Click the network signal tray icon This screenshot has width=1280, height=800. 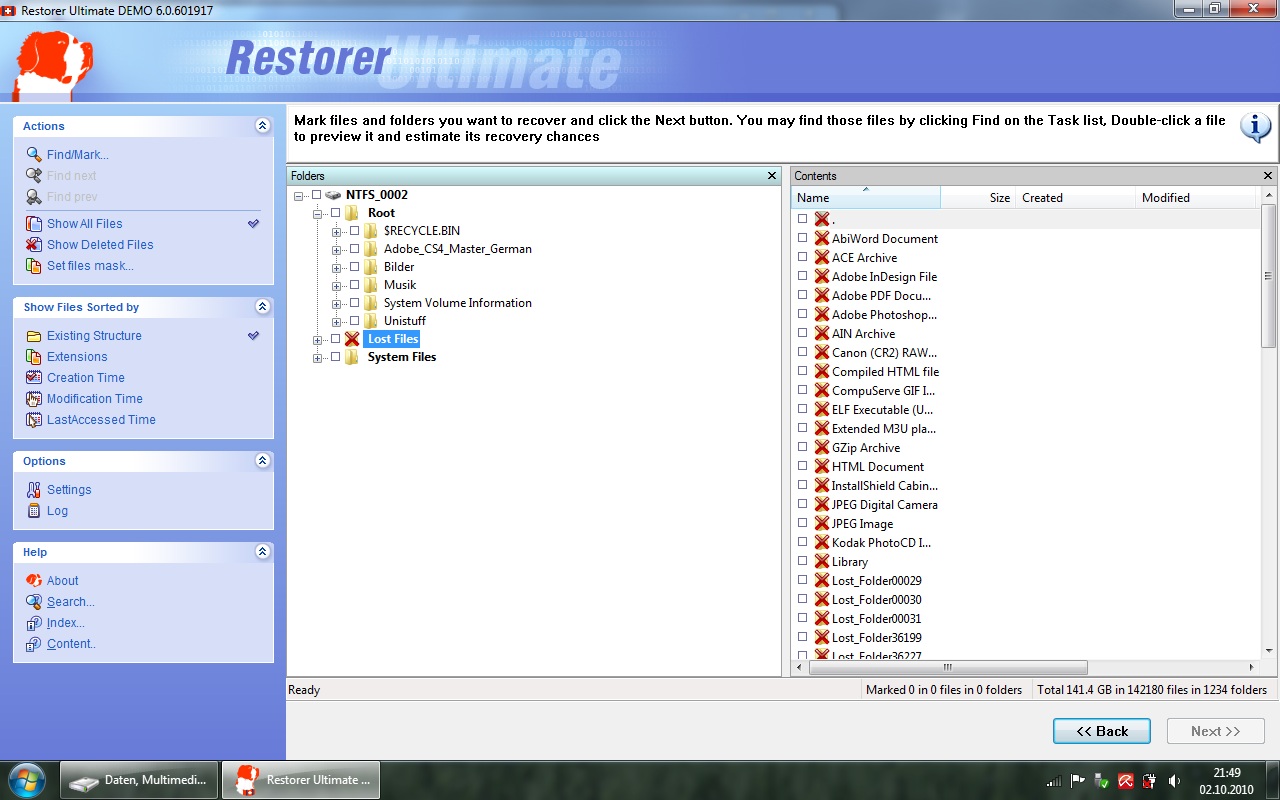click(1054, 781)
